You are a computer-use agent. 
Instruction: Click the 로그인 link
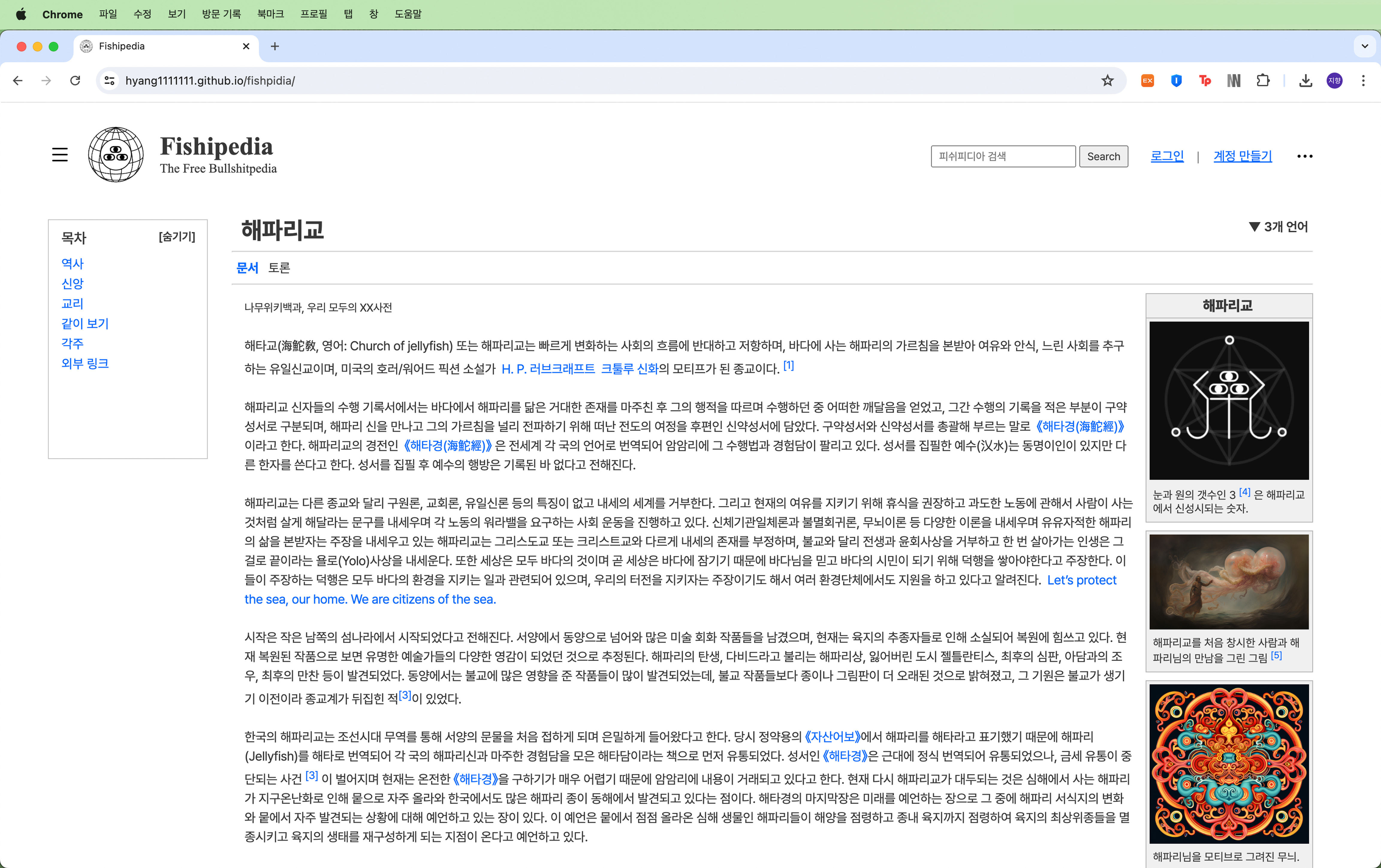tap(1167, 156)
